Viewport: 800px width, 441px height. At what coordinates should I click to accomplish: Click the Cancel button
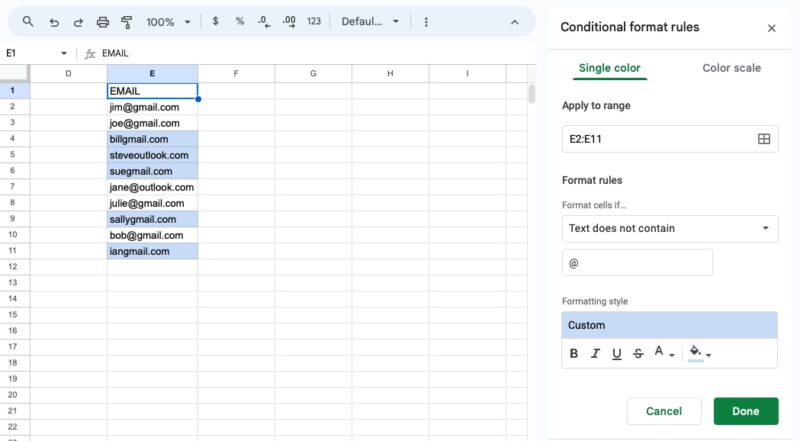pyautogui.click(x=664, y=411)
